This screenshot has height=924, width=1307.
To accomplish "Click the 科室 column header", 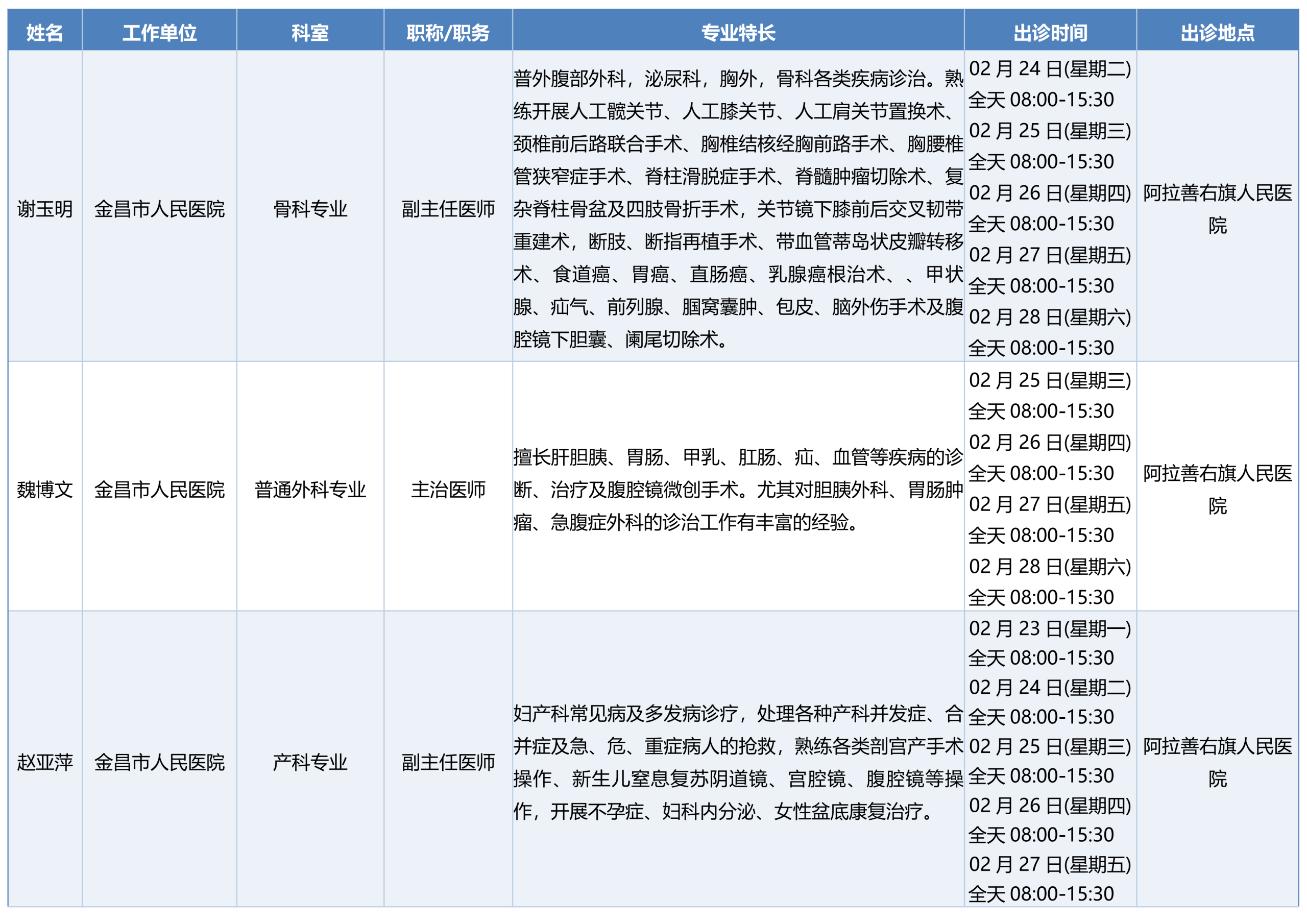I will coord(310,33).
